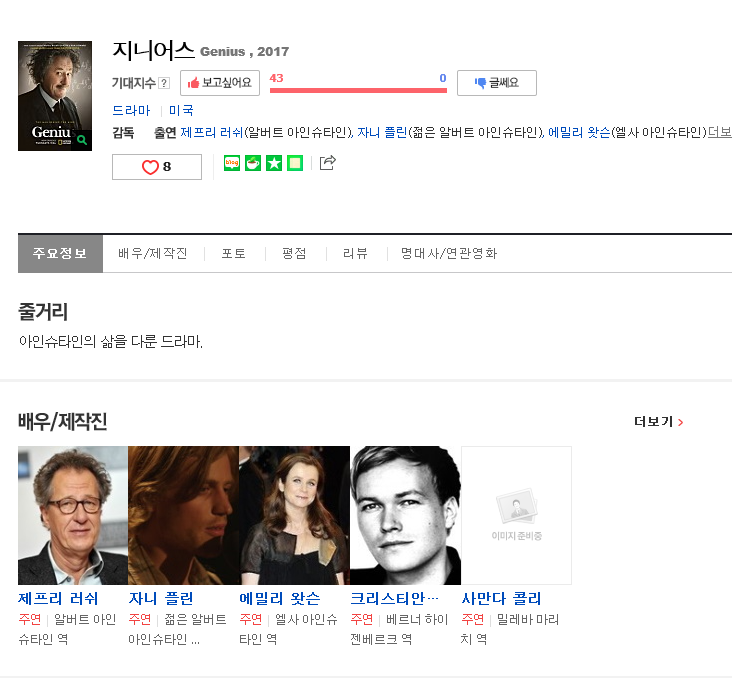Click the magnifier icon on the Genius poster

(82, 140)
